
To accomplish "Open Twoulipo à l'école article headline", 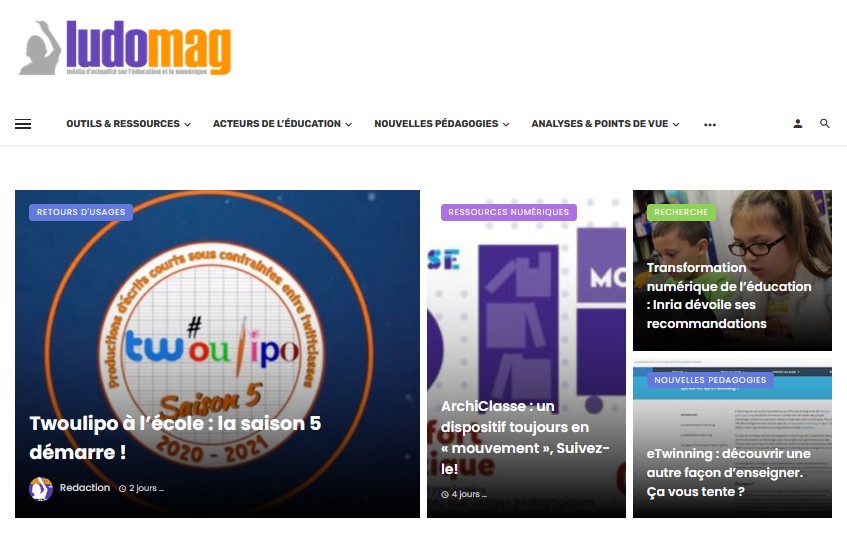I will pos(175,438).
